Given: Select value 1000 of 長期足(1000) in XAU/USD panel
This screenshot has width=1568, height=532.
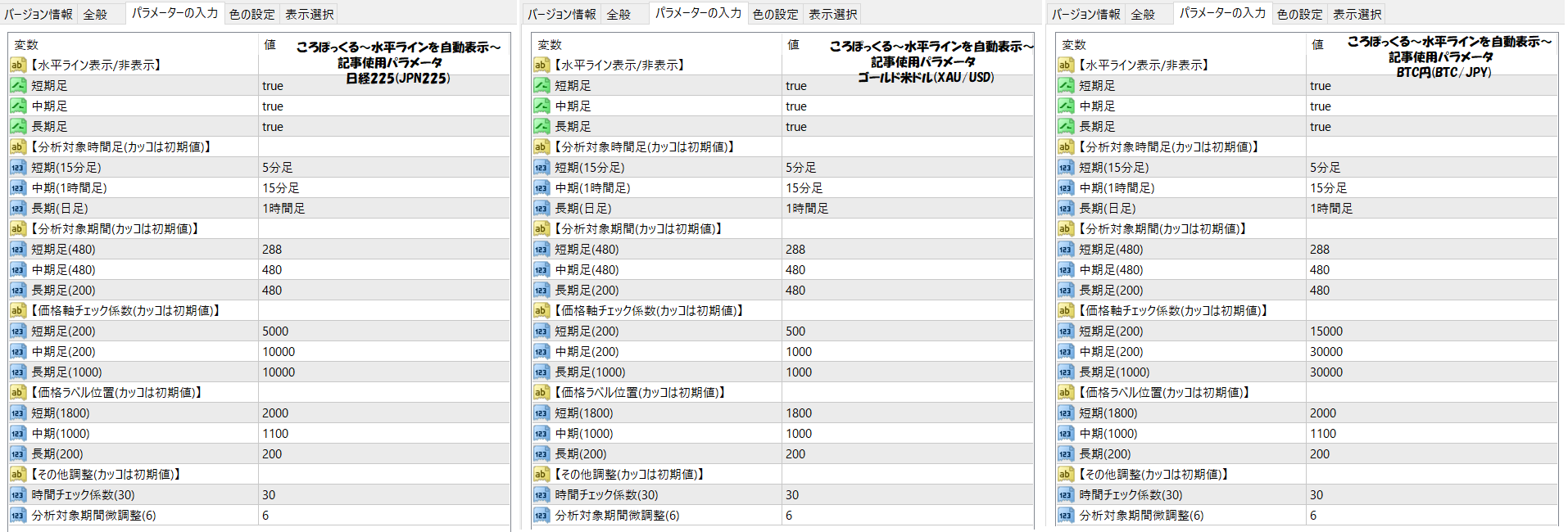Looking at the screenshot, I should coord(799,372).
